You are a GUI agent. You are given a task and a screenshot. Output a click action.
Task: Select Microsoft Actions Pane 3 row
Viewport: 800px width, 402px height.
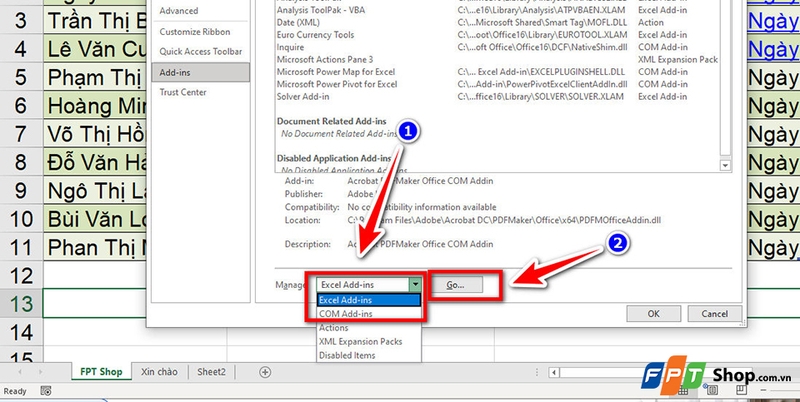pos(497,60)
